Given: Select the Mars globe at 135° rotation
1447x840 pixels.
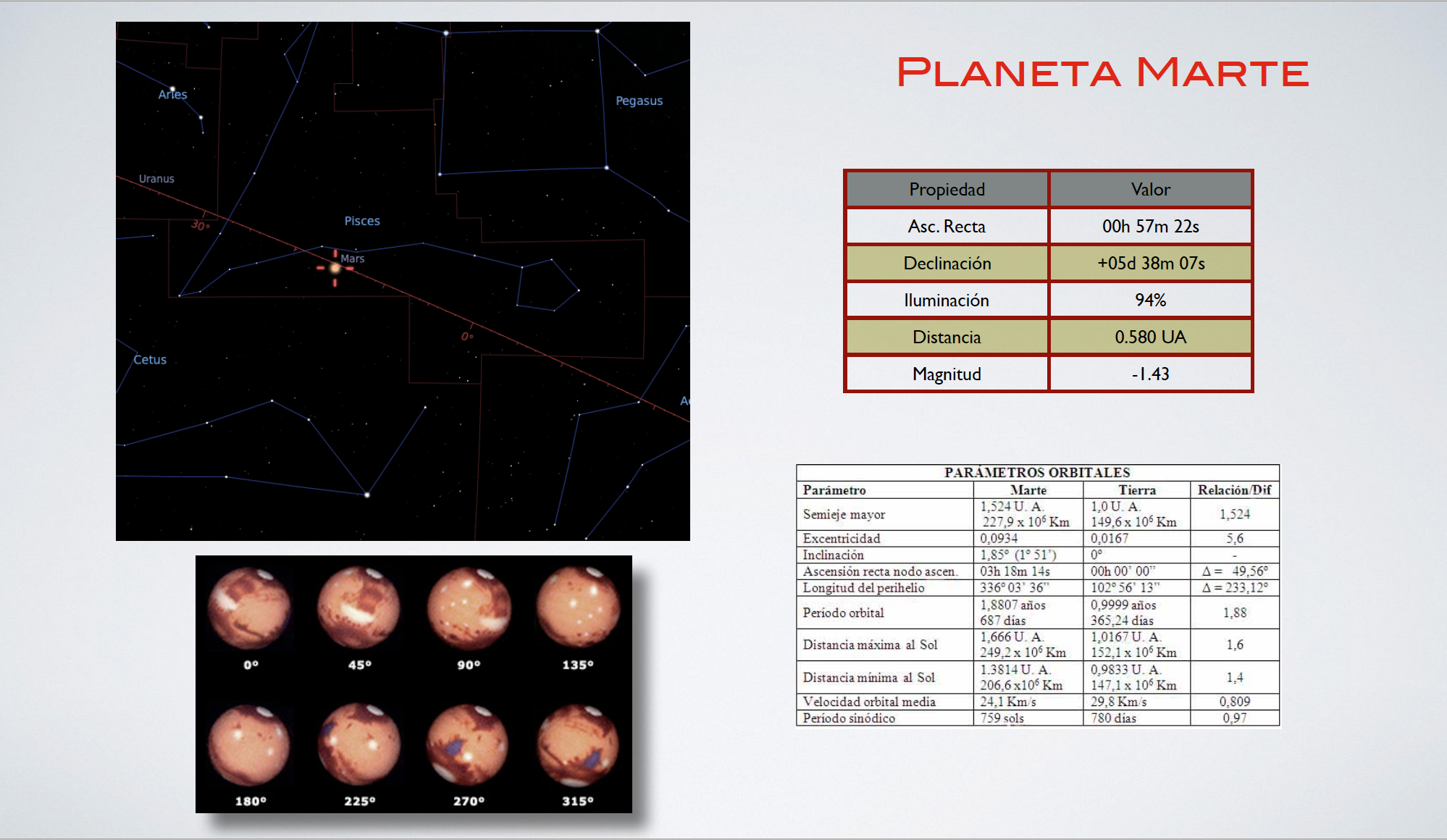Looking at the screenshot, I should pos(578,608).
